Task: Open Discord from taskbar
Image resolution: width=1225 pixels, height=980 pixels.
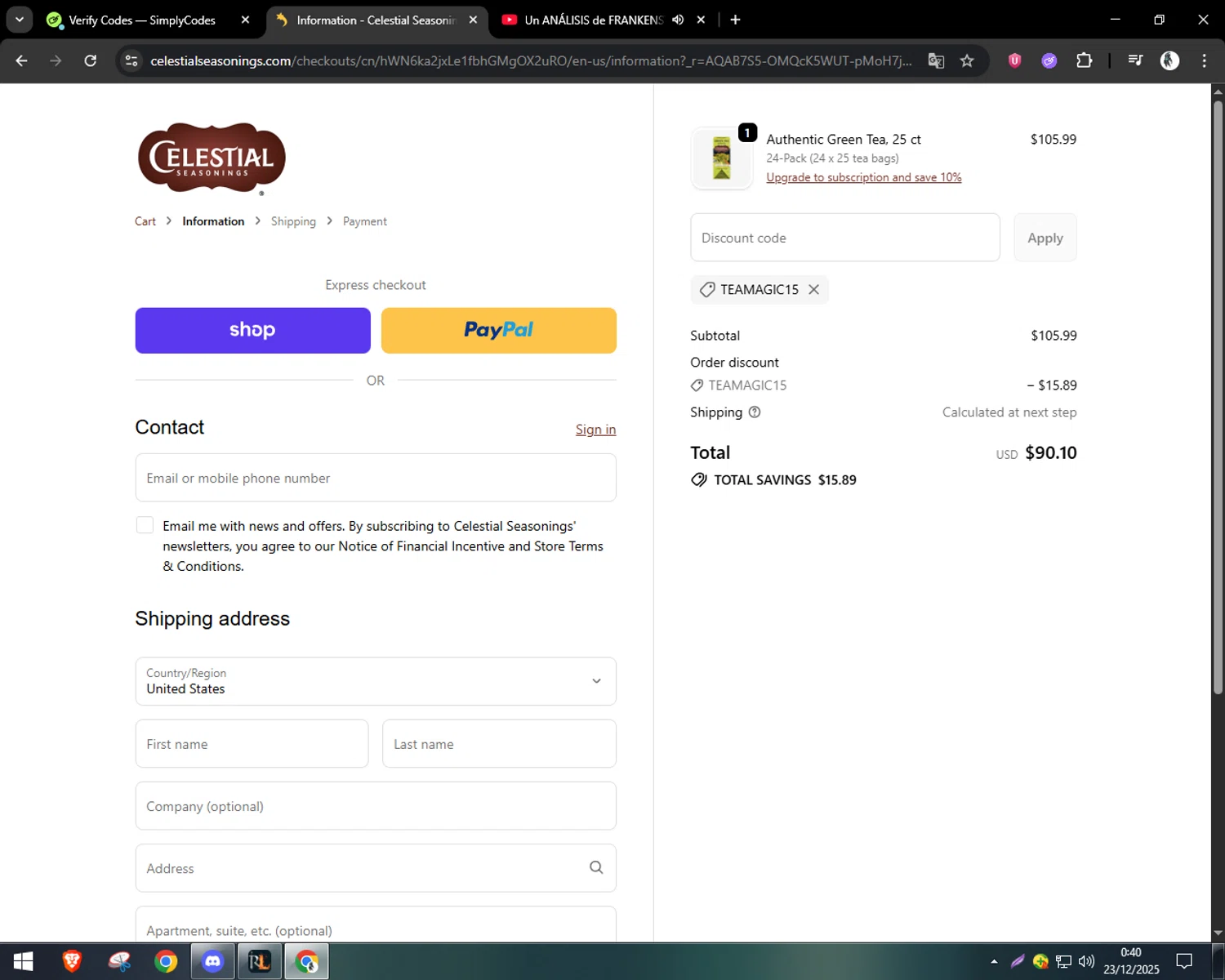Action: pos(213,962)
